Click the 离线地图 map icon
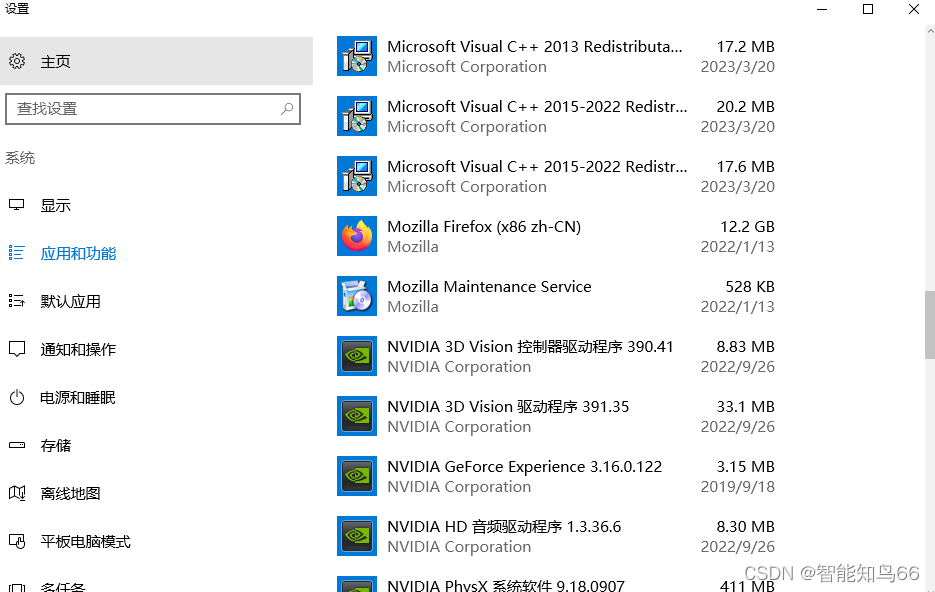 click(17, 493)
